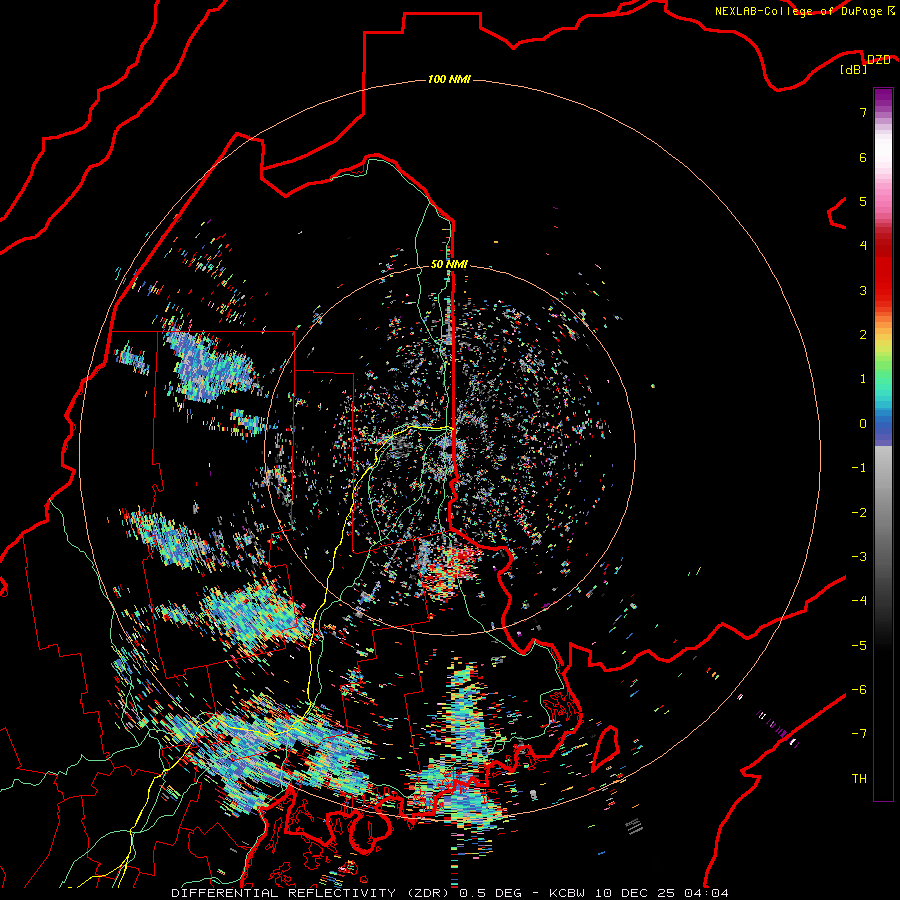Click the 5 value on the scale
The width and height of the screenshot is (900, 900).
(x=863, y=201)
